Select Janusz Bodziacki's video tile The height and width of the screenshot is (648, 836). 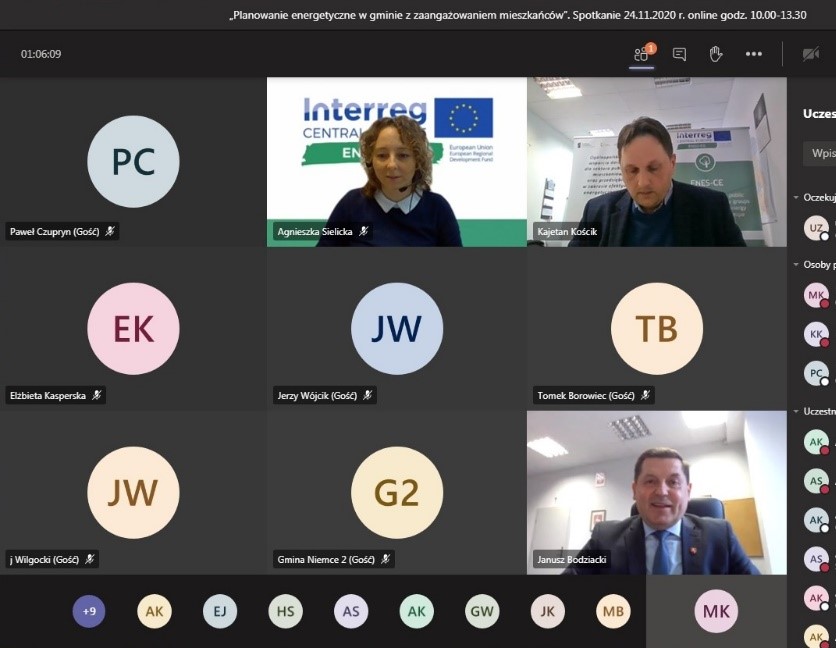[x=656, y=492]
